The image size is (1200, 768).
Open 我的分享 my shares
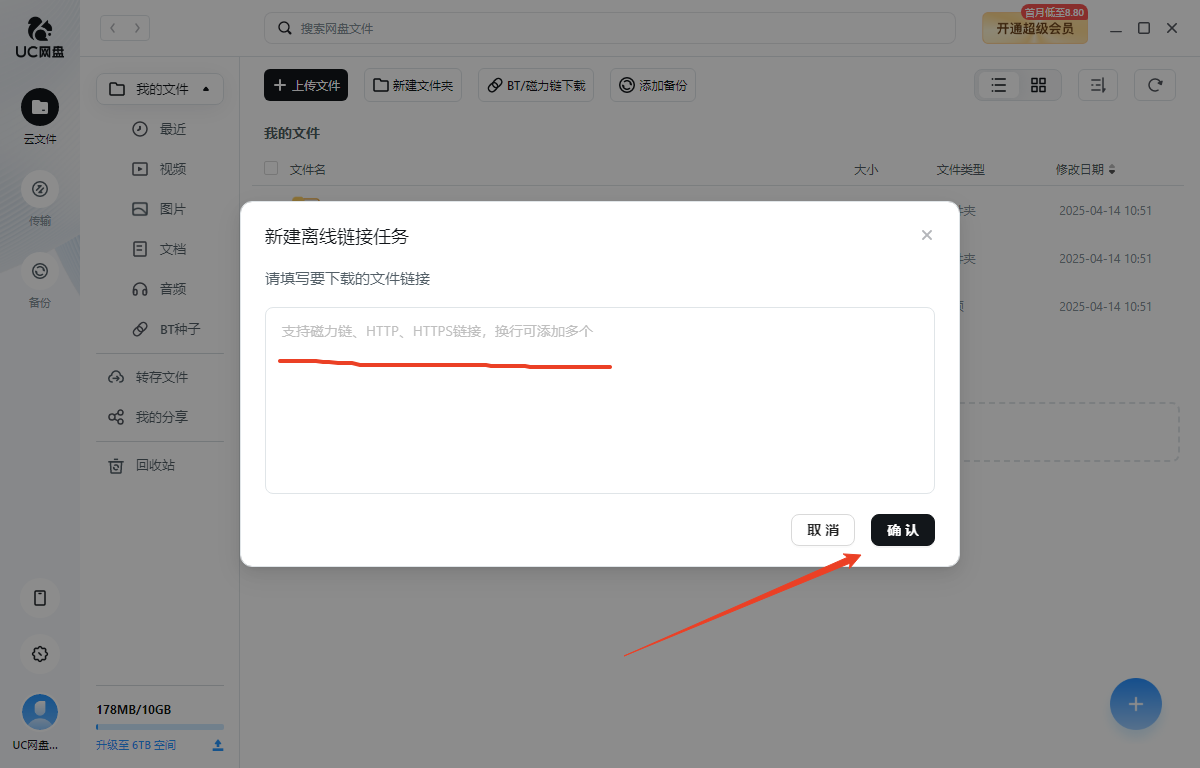(160, 417)
